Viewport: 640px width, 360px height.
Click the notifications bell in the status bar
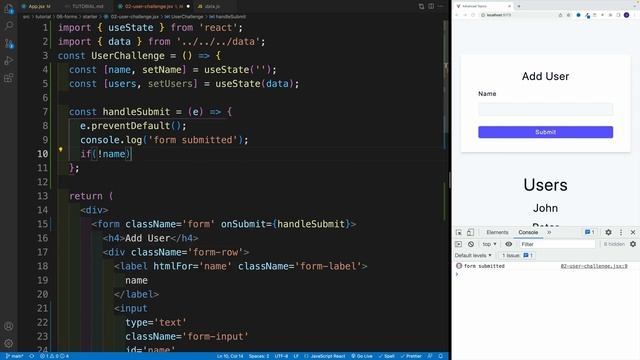(x=441, y=356)
